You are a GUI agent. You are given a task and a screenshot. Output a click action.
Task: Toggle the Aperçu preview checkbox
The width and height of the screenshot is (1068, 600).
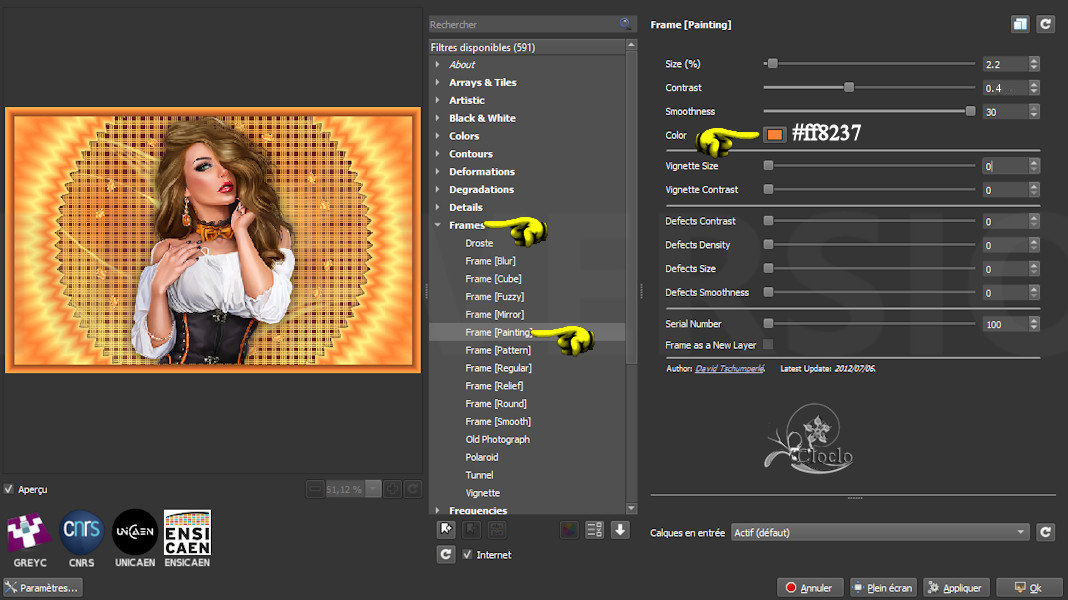(x=9, y=489)
